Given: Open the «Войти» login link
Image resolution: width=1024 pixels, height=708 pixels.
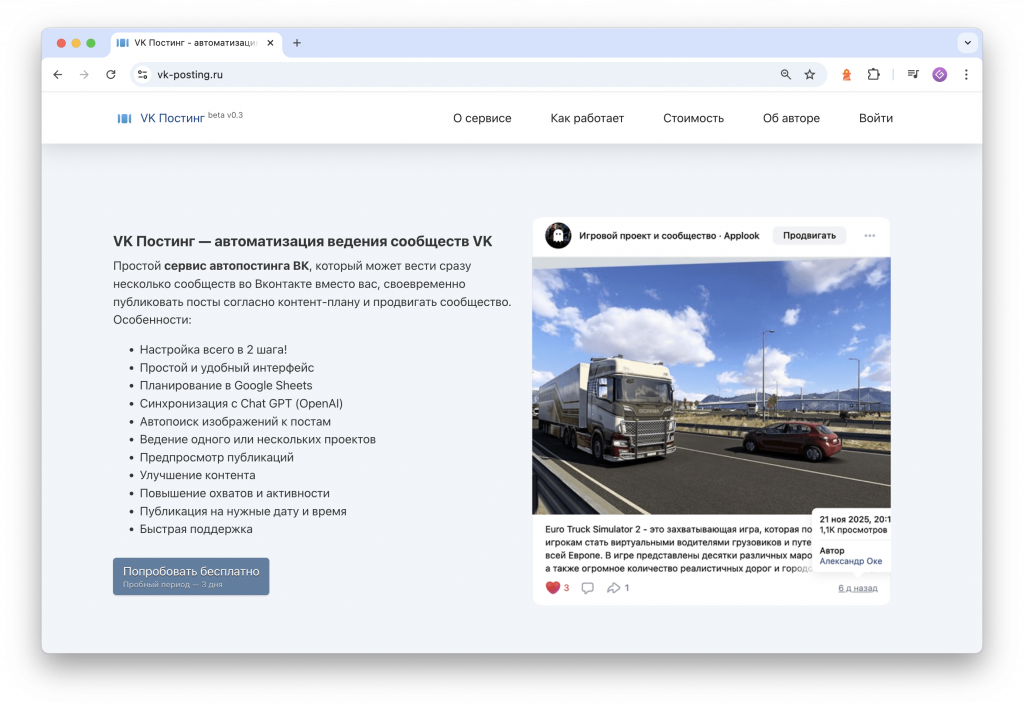Looking at the screenshot, I should pyautogui.click(x=875, y=118).
